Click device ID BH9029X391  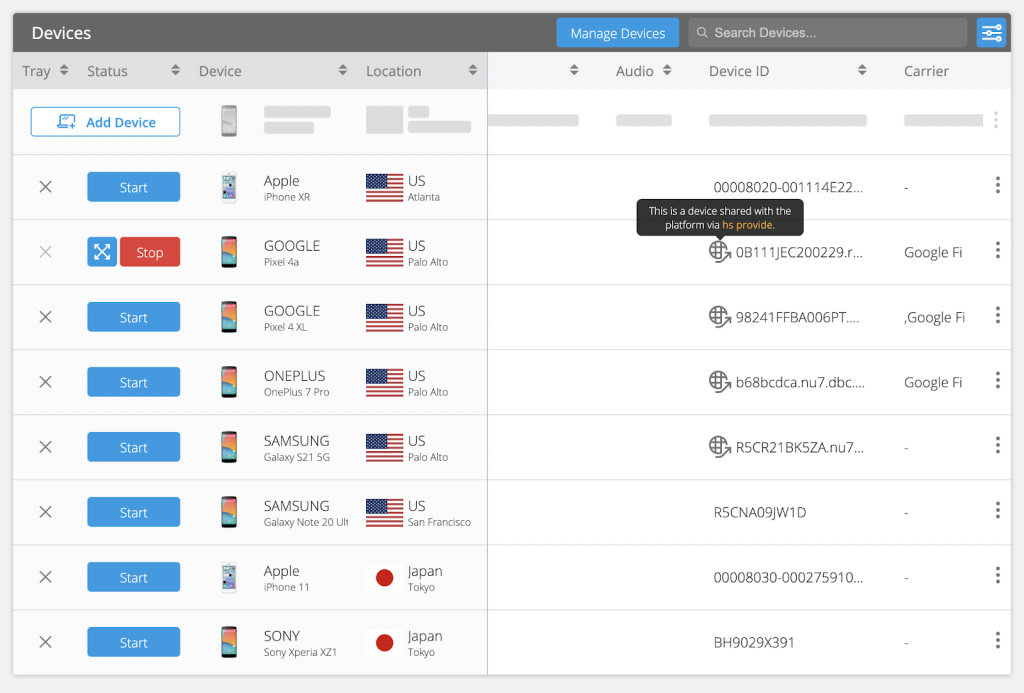(x=754, y=643)
